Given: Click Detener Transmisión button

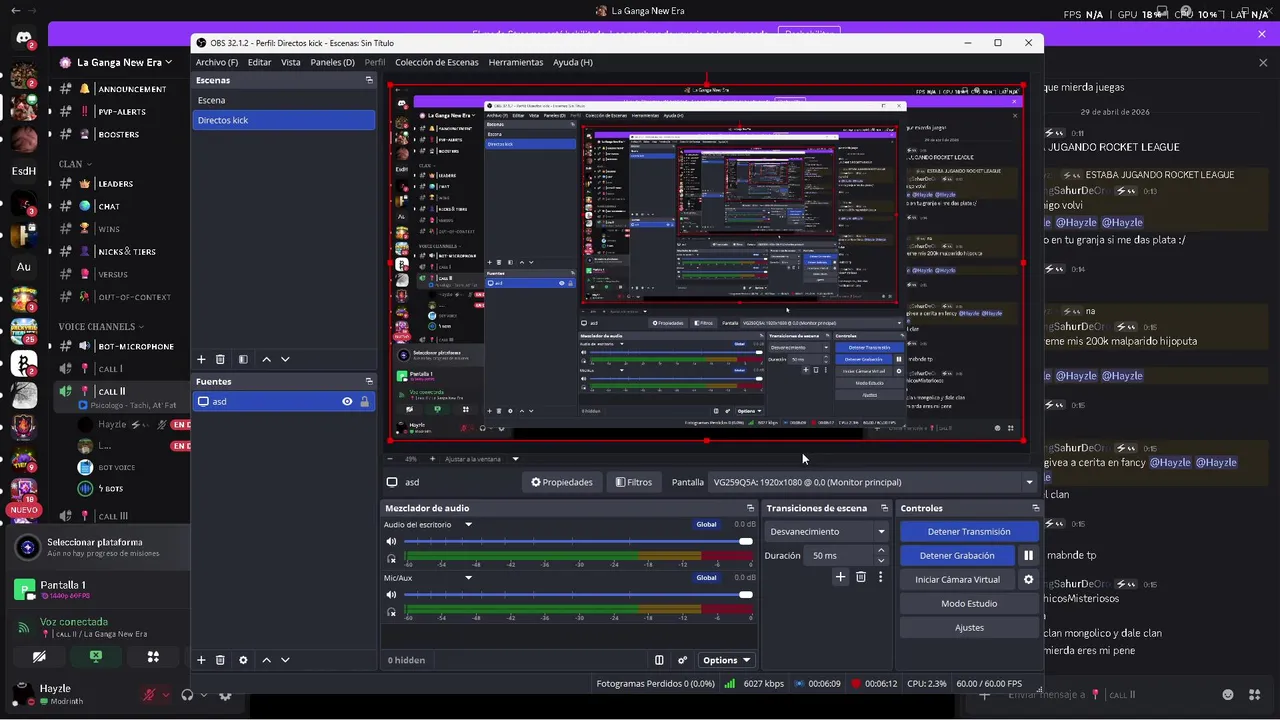Looking at the screenshot, I should tap(969, 531).
